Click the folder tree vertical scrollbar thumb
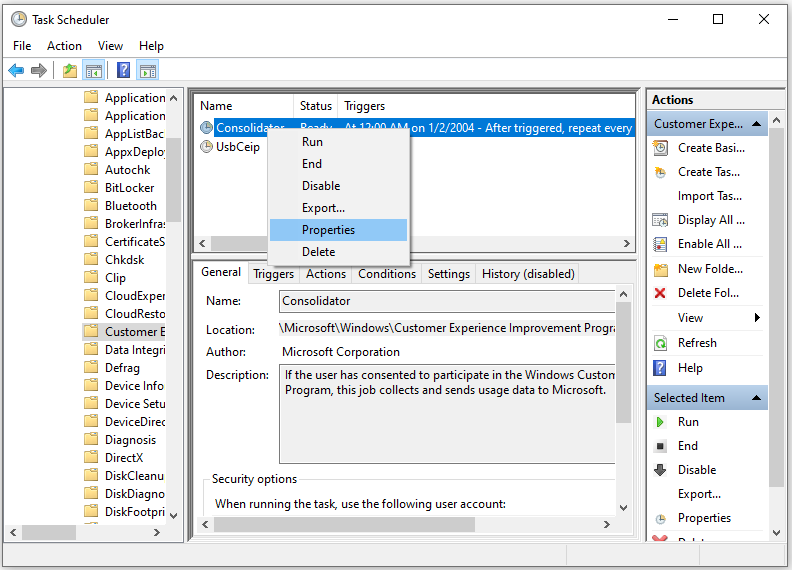The width and height of the screenshot is (792, 570). (x=173, y=179)
